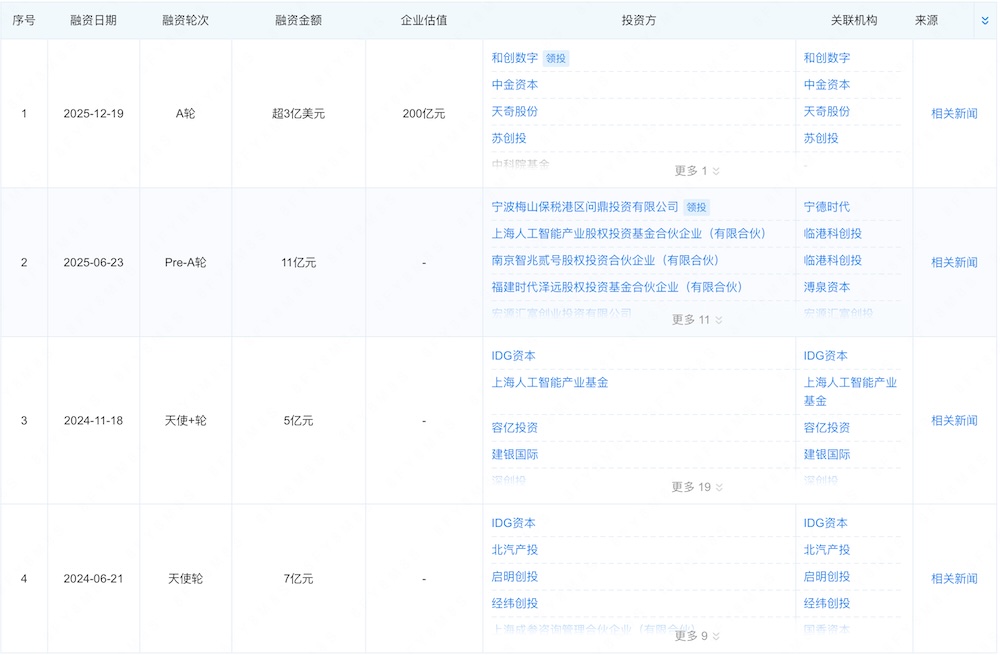This screenshot has width=1000, height=655.
Task: Open 经纬创投 in 投资方 column
Action: (x=515, y=603)
